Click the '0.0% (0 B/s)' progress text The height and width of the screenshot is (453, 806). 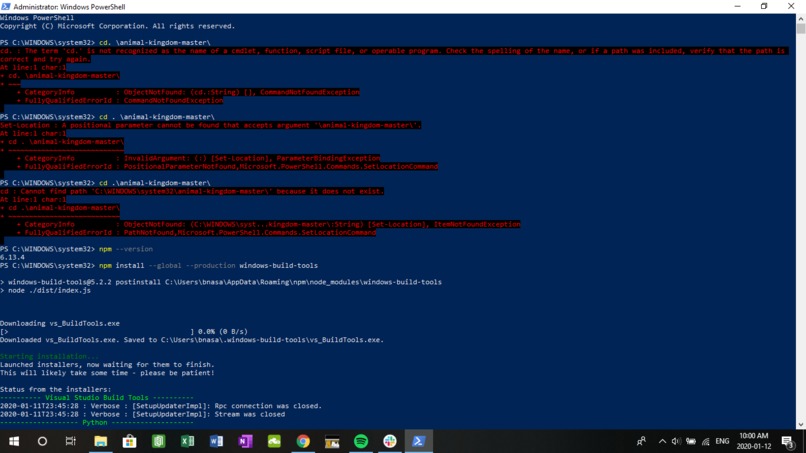[x=223, y=332]
